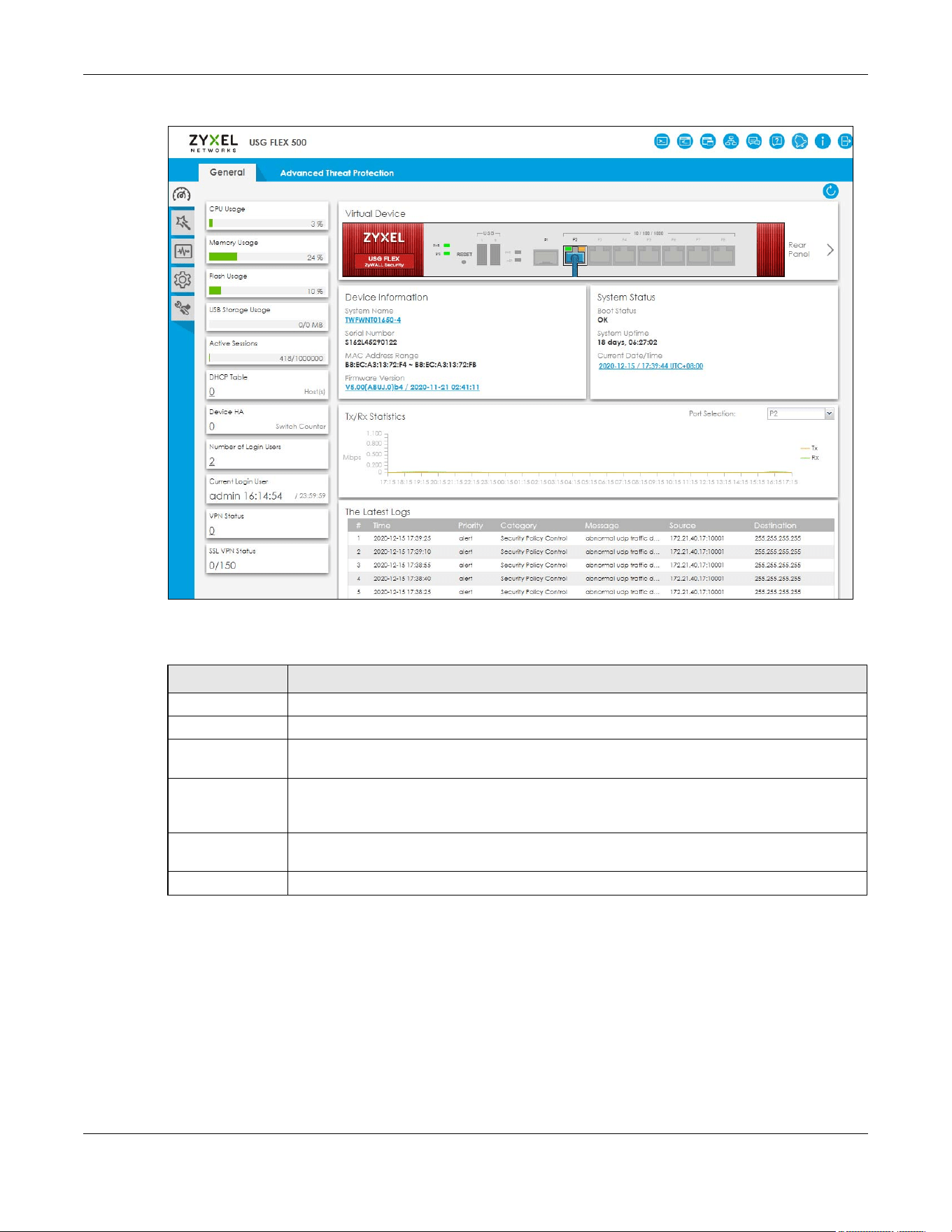Click system name link TWFWNT01650-4
952x1232 pixels.
click(x=373, y=320)
